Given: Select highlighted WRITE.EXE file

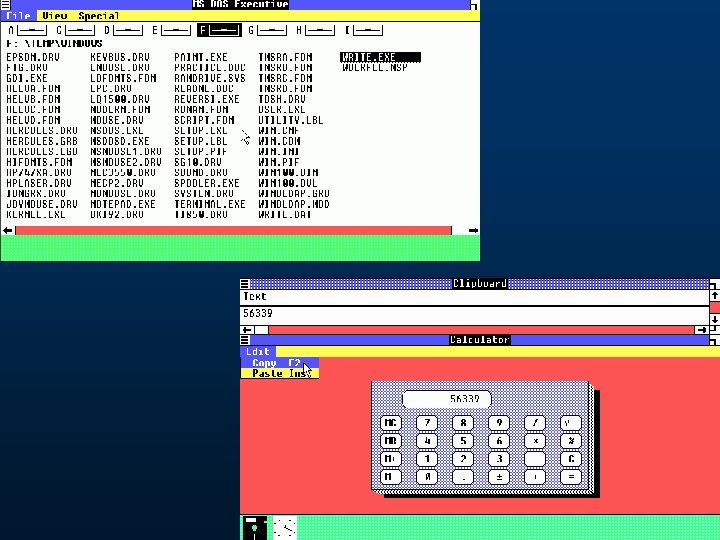Looking at the screenshot, I should 380,57.
